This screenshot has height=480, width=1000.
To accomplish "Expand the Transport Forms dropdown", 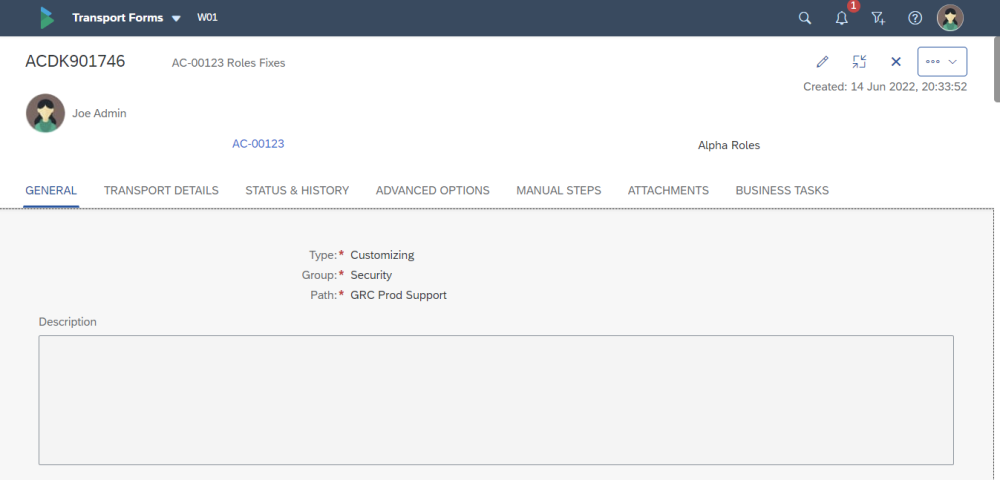I will point(176,18).
